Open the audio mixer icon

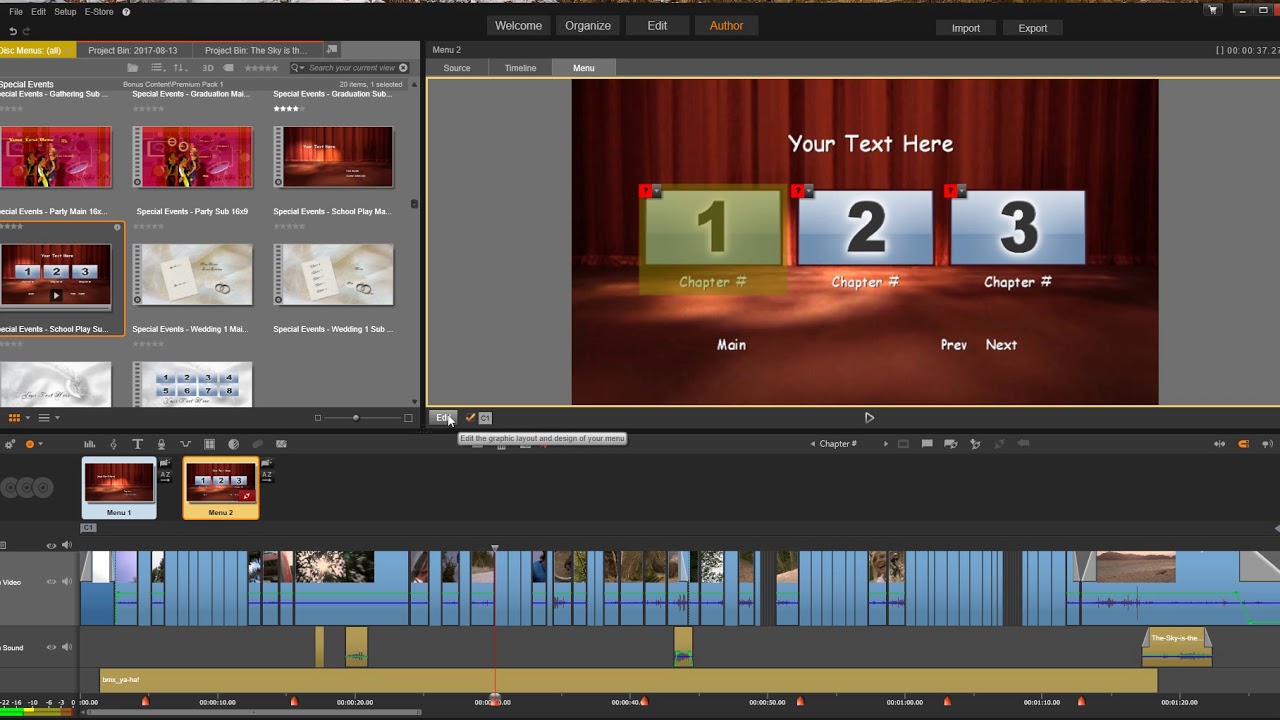tap(89, 444)
